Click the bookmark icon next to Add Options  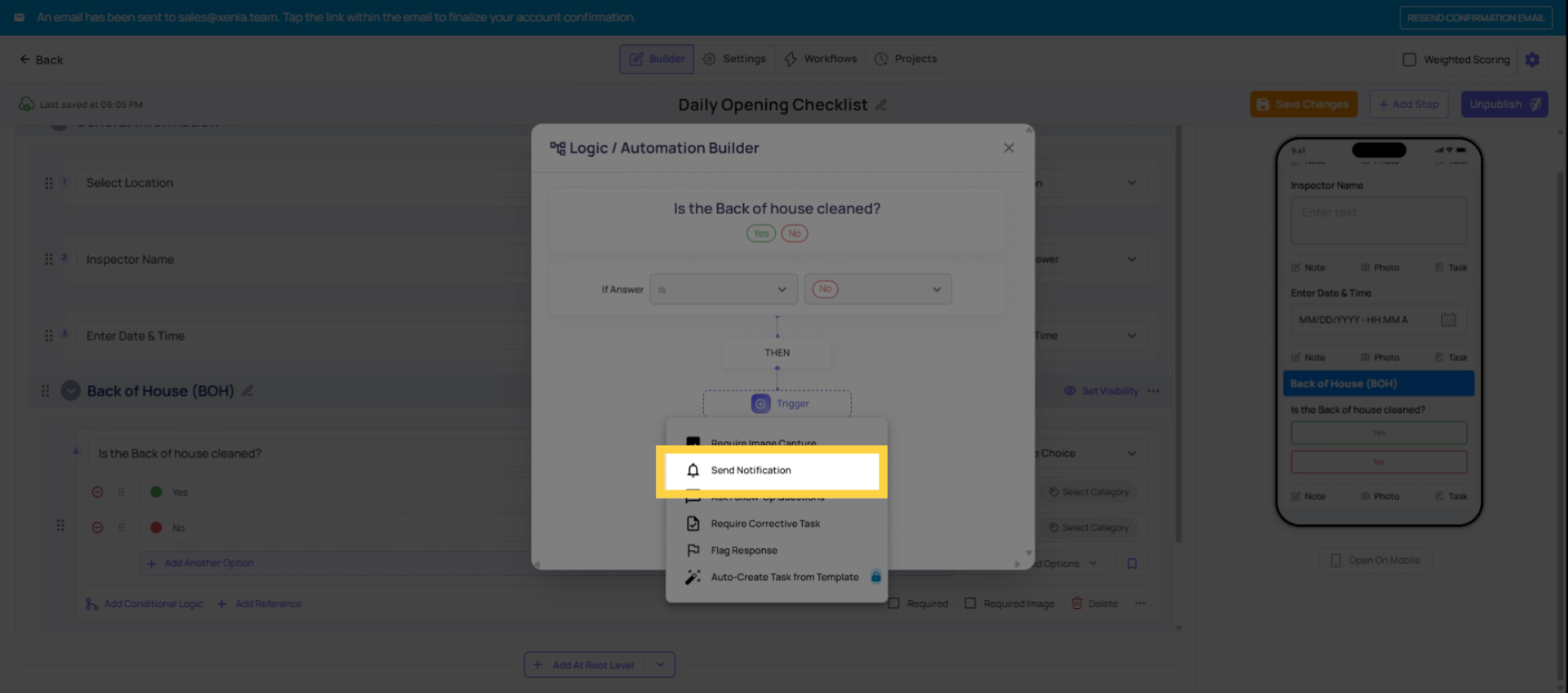click(x=1131, y=563)
